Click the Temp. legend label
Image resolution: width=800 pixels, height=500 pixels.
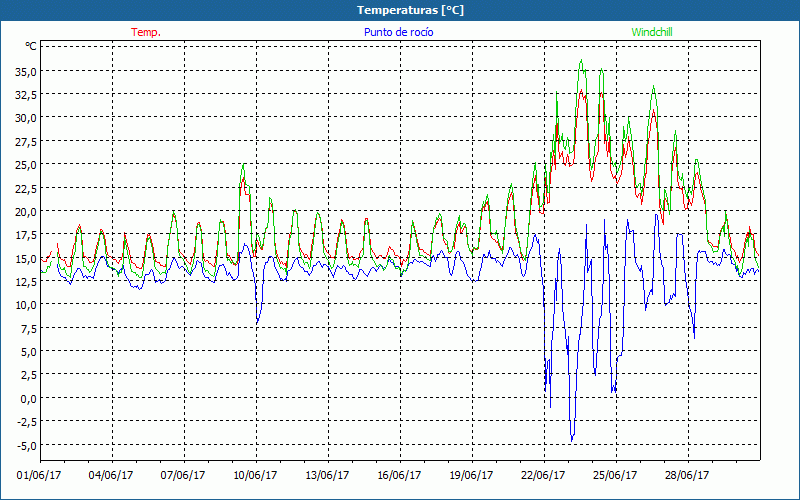pos(146,32)
